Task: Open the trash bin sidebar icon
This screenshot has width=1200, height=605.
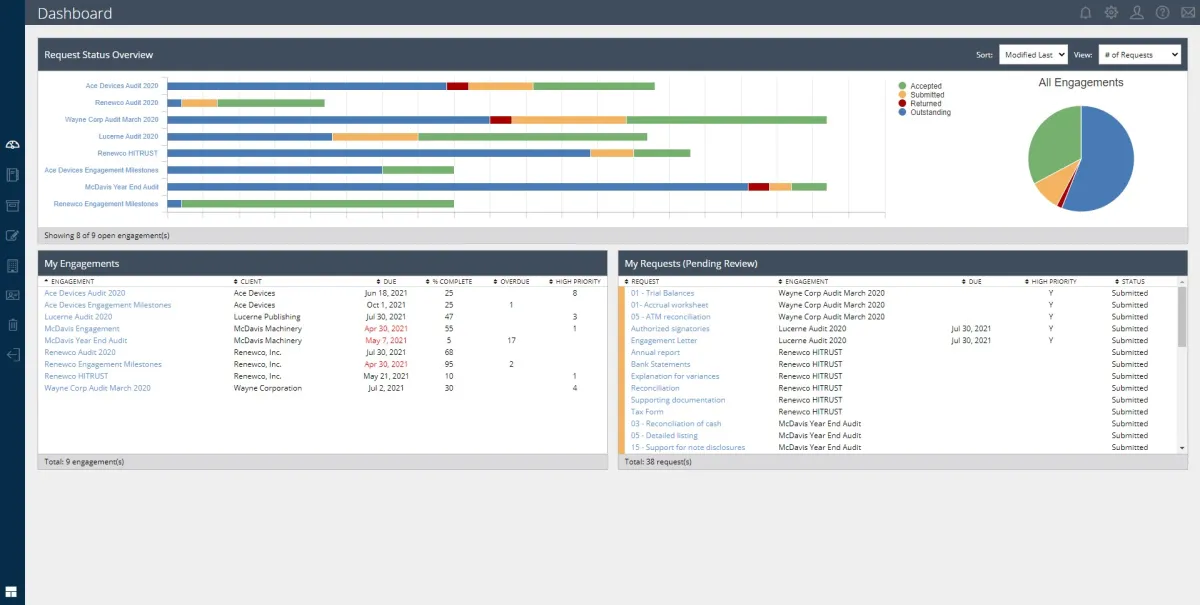Action: click(x=12, y=325)
